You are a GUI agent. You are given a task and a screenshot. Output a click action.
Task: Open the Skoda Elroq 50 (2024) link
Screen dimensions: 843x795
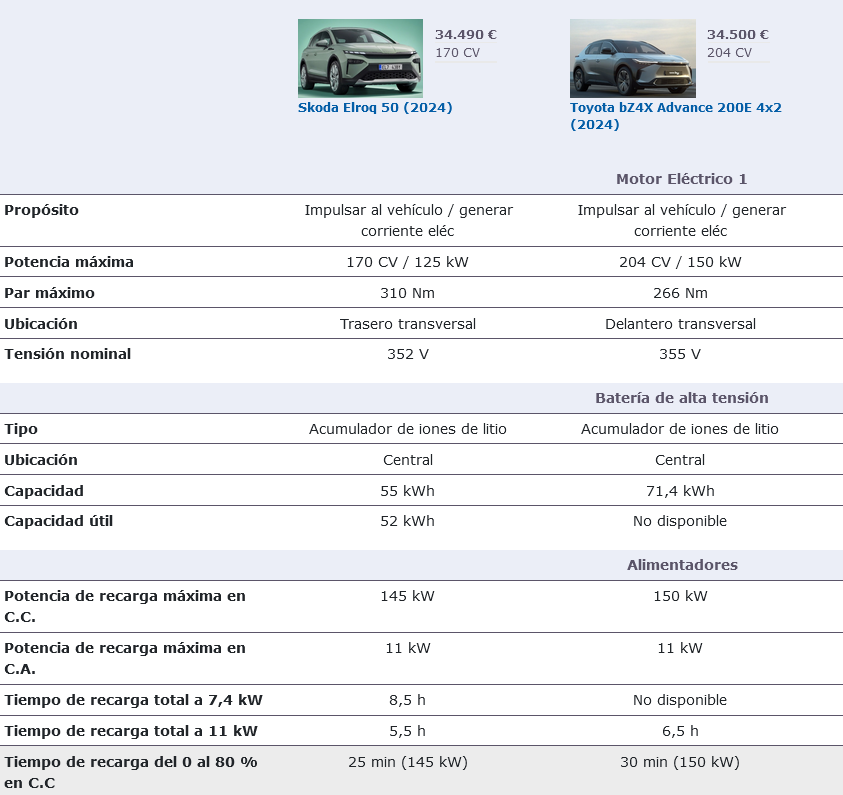click(x=375, y=108)
